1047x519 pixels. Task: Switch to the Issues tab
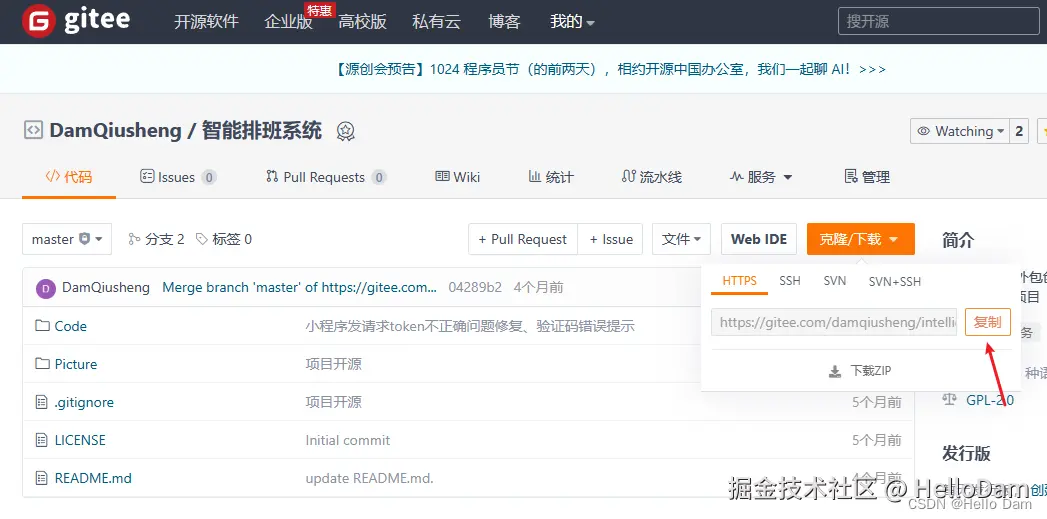click(x=178, y=177)
